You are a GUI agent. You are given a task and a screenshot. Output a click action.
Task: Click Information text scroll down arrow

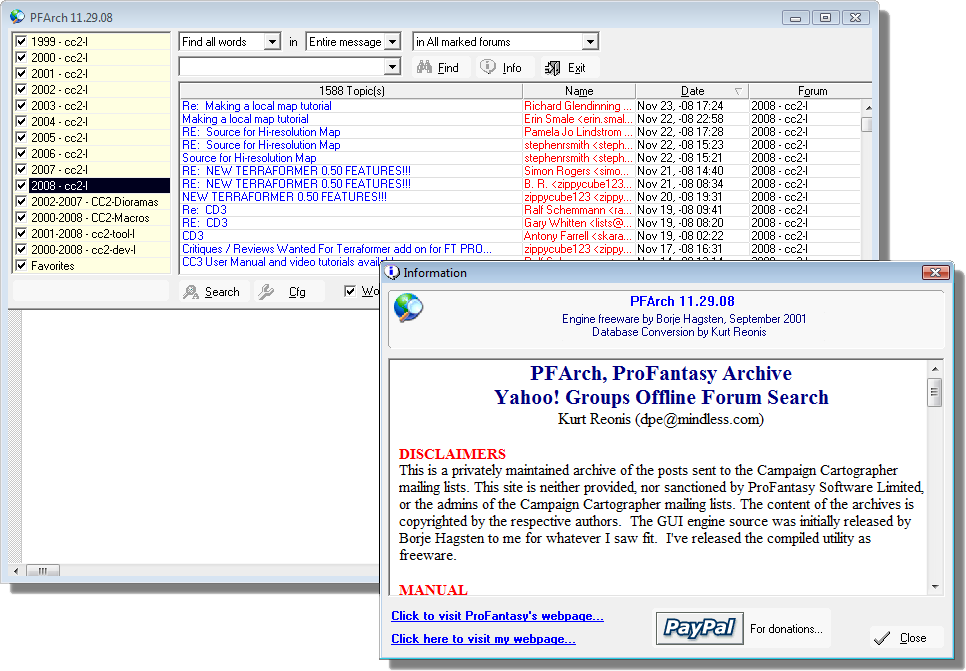[935, 587]
